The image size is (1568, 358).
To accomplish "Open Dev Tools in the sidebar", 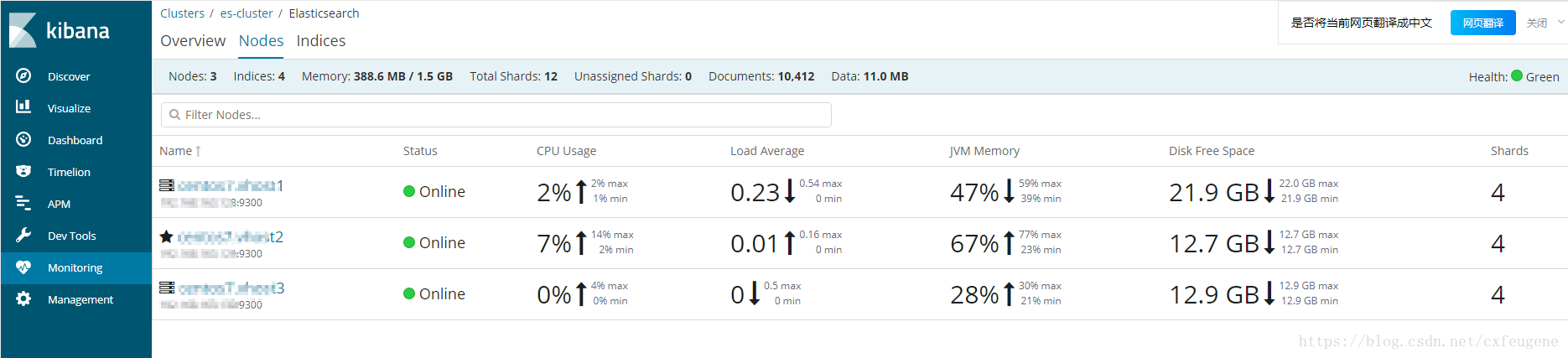I will [x=76, y=236].
